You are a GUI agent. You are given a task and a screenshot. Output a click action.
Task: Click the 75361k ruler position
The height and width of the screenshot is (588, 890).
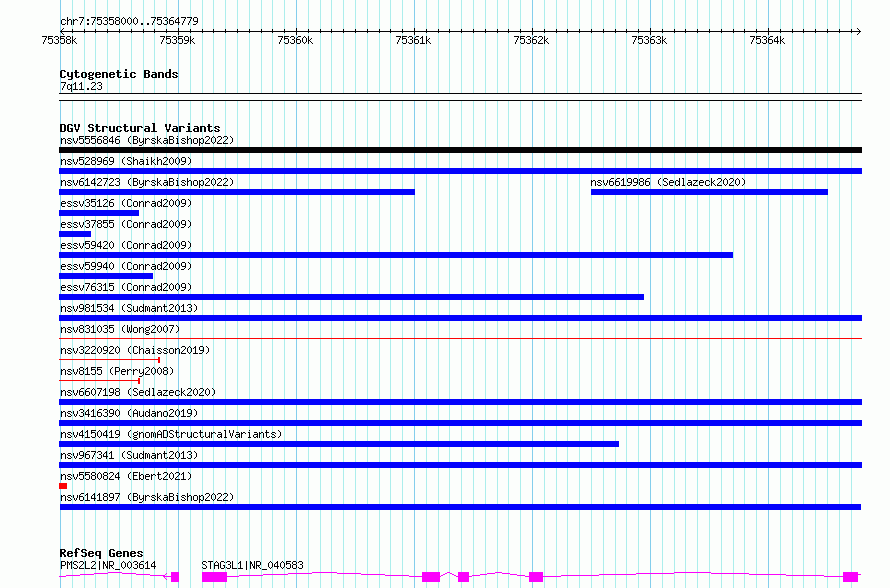click(x=413, y=40)
